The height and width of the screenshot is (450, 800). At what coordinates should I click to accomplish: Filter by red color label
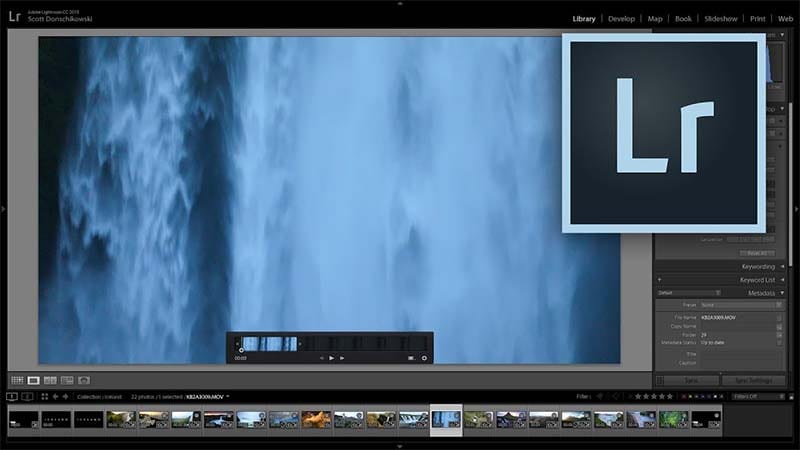(x=684, y=396)
